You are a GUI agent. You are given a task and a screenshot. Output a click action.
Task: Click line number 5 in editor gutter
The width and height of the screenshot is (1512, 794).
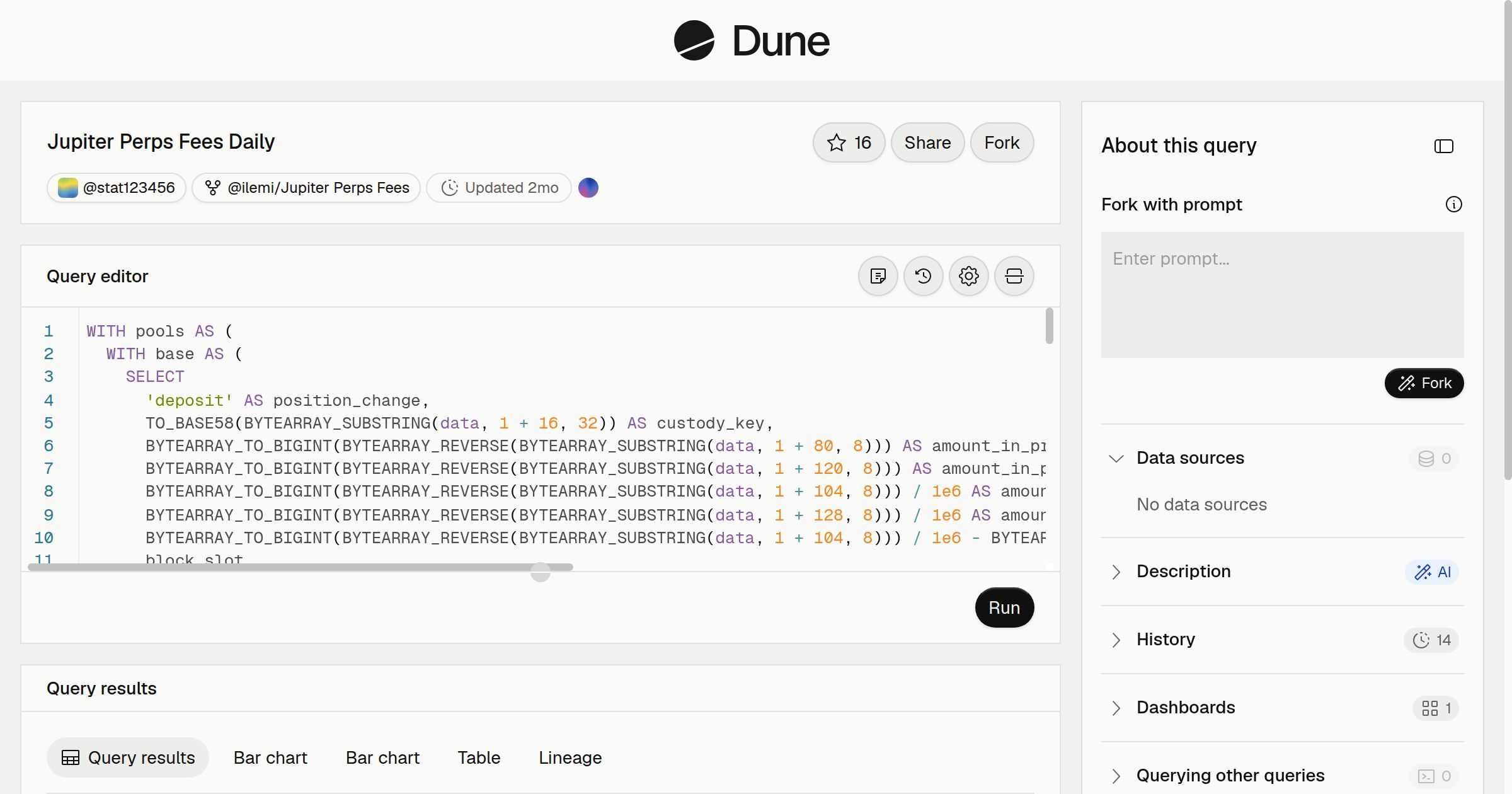49,423
